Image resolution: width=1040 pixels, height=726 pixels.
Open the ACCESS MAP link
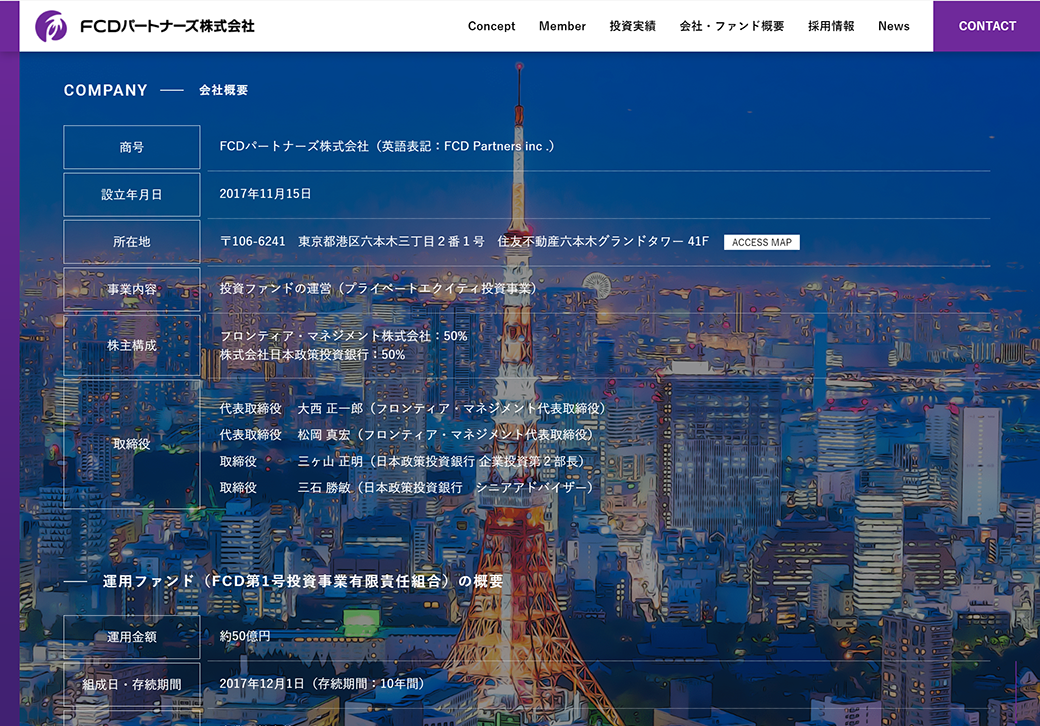tap(762, 241)
